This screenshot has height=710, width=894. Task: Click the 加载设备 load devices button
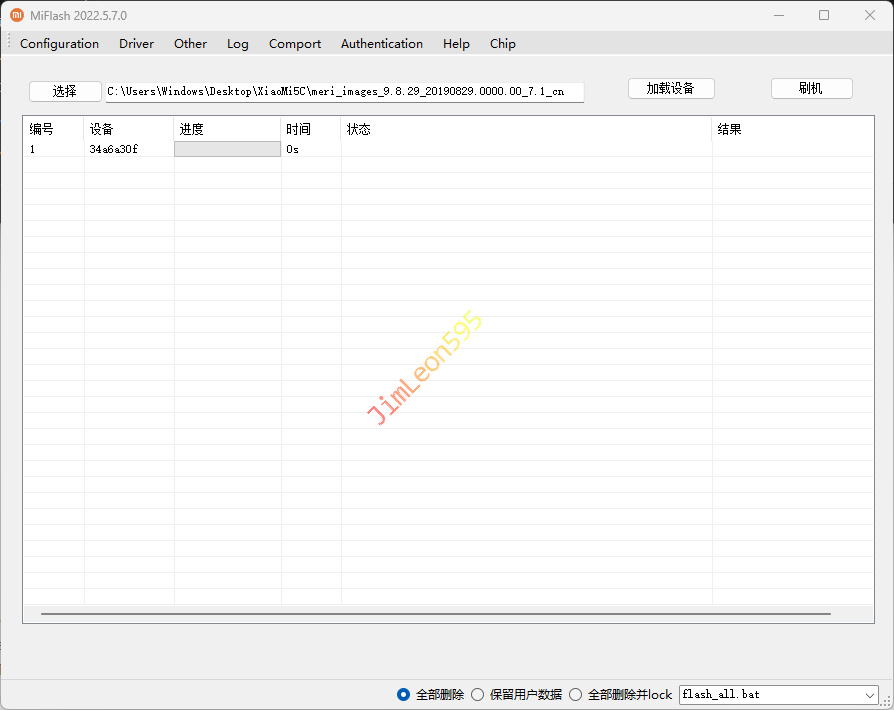(670, 88)
